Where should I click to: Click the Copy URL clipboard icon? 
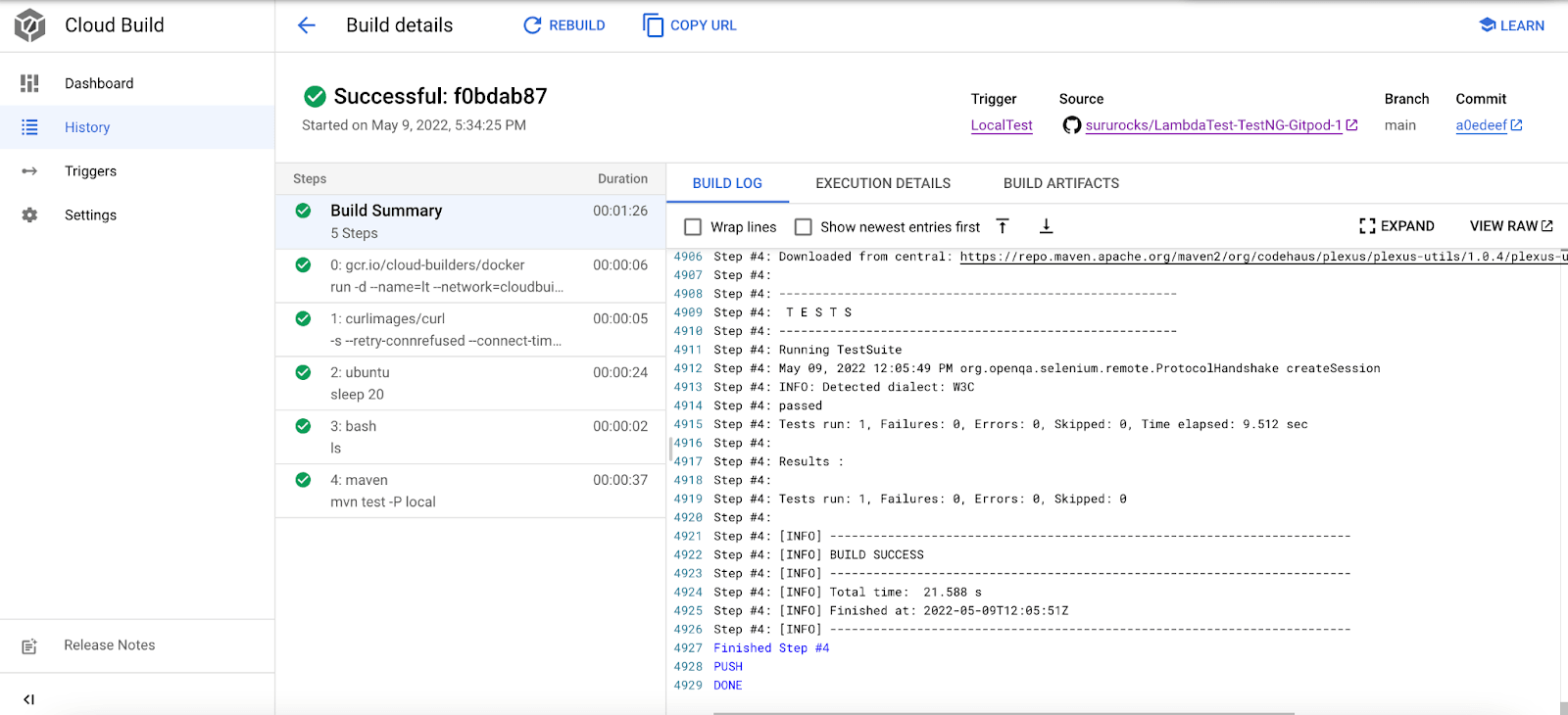tap(653, 25)
